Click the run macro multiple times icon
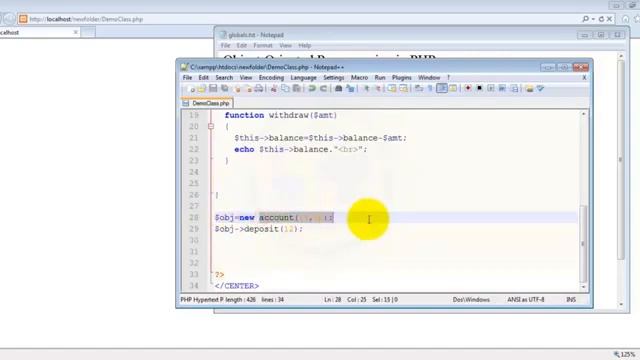The width and height of the screenshot is (640, 360). tap(502, 89)
